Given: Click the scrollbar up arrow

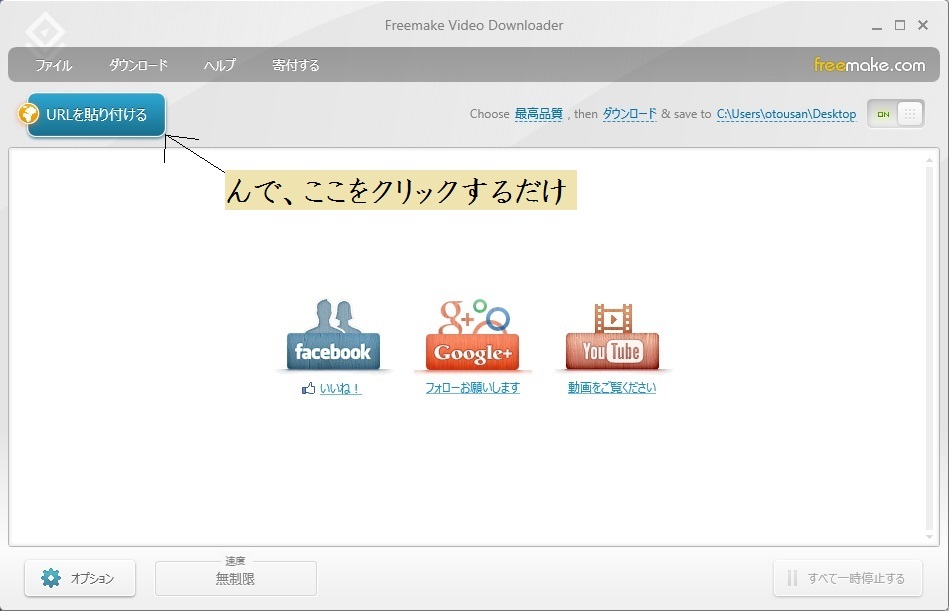Looking at the screenshot, I should point(929,160).
